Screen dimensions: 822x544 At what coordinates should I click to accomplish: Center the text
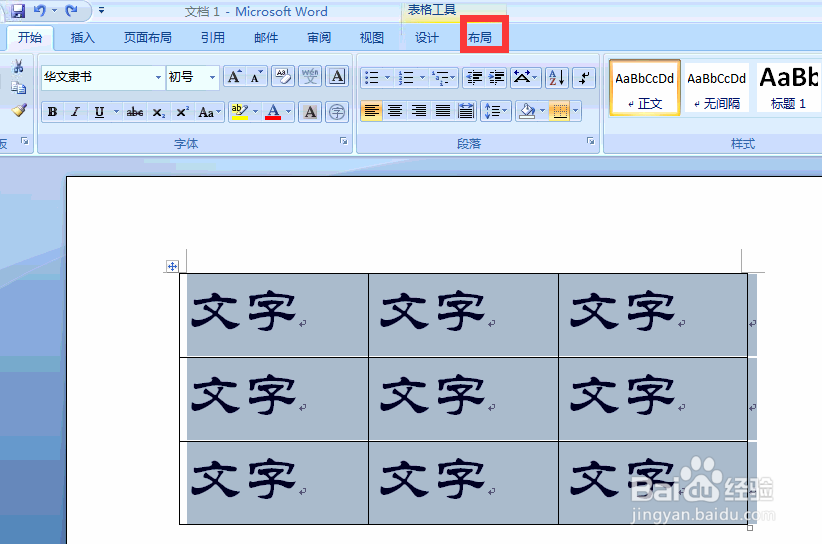[395, 111]
